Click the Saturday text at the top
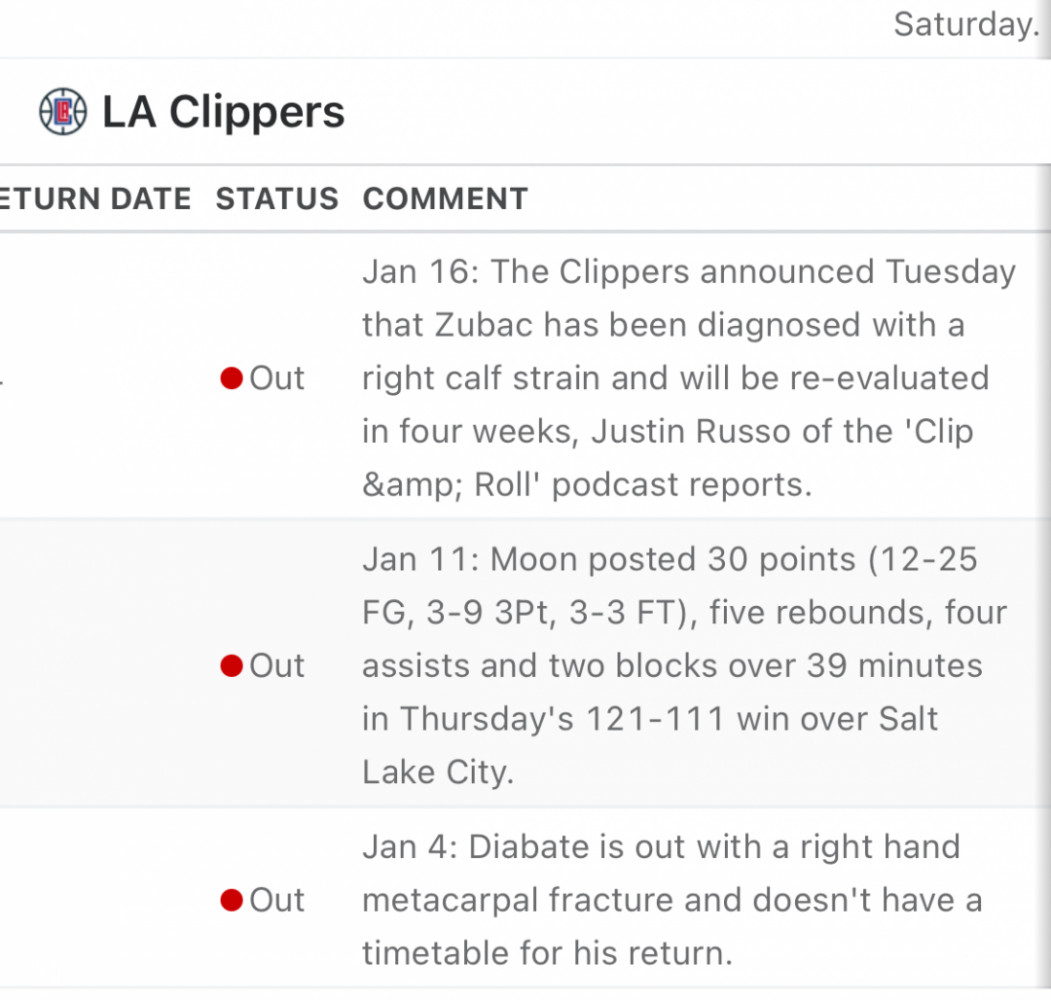 (x=966, y=25)
